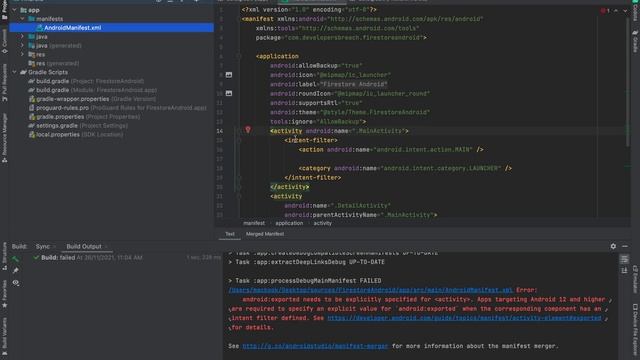640x360 pixels.
Task: Collapse the manifests folder
Action: pyautogui.click(x=23, y=19)
